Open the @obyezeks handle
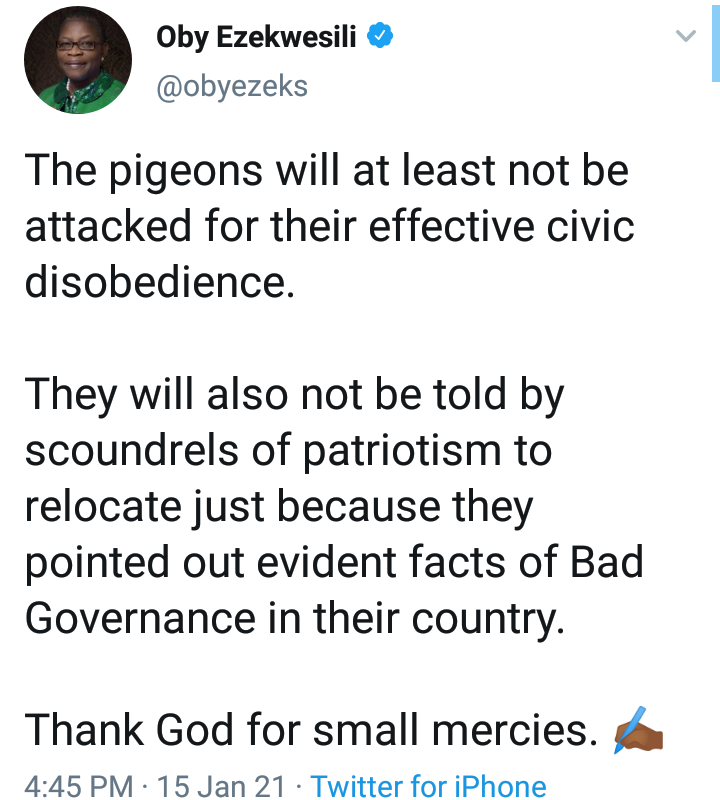 click(x=232, y=86)
